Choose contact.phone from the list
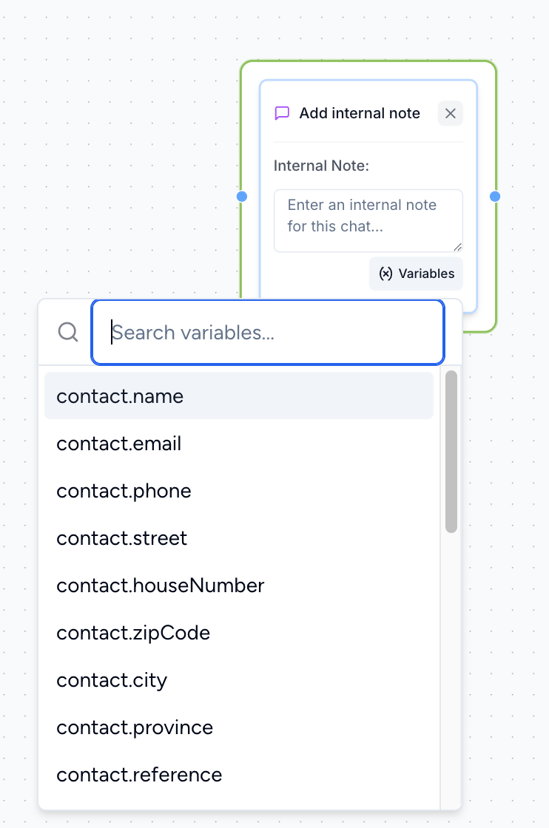 click(x=239, y=491)
